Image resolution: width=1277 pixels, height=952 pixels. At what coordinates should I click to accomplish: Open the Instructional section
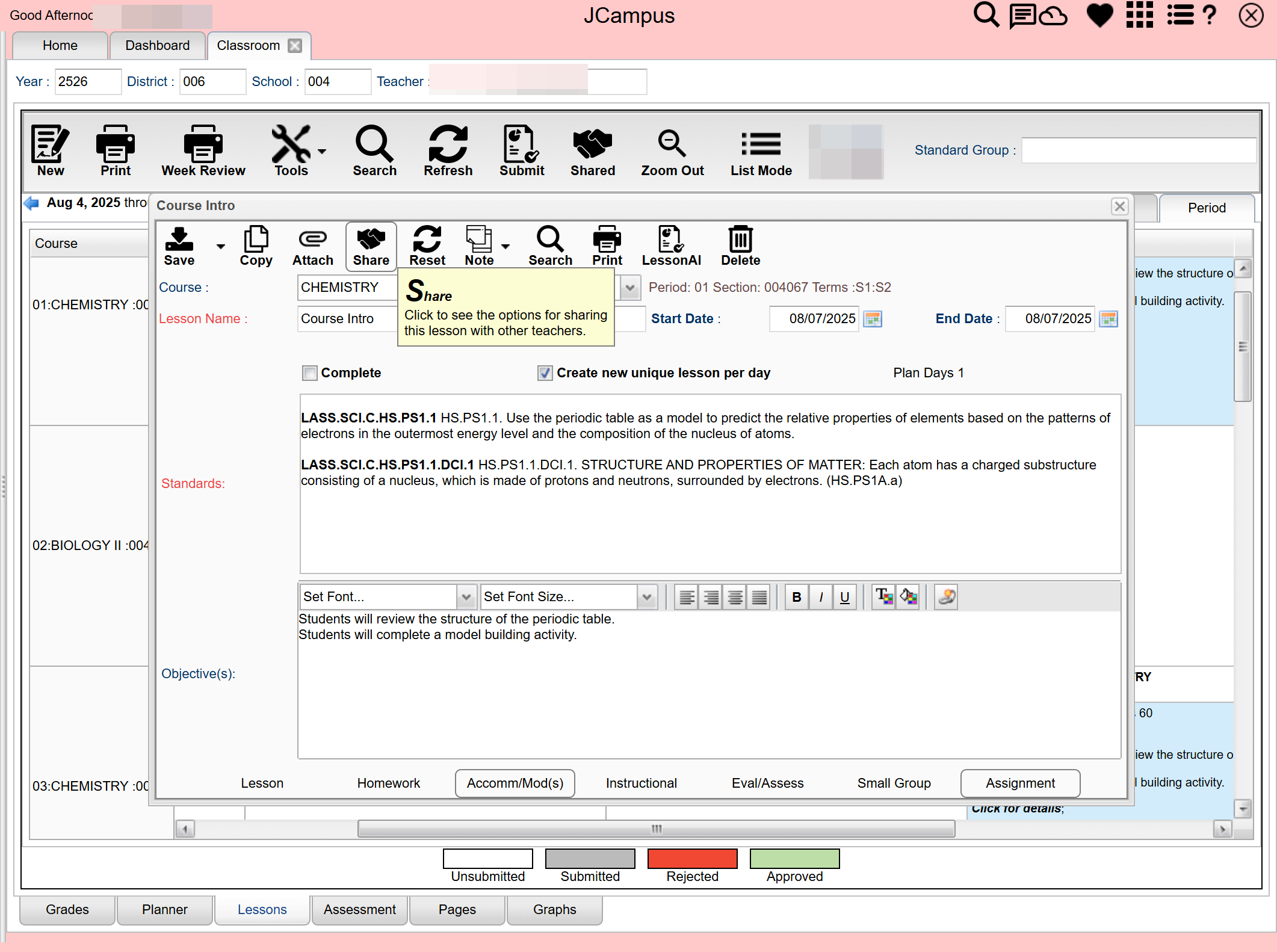tap(642, 783)
